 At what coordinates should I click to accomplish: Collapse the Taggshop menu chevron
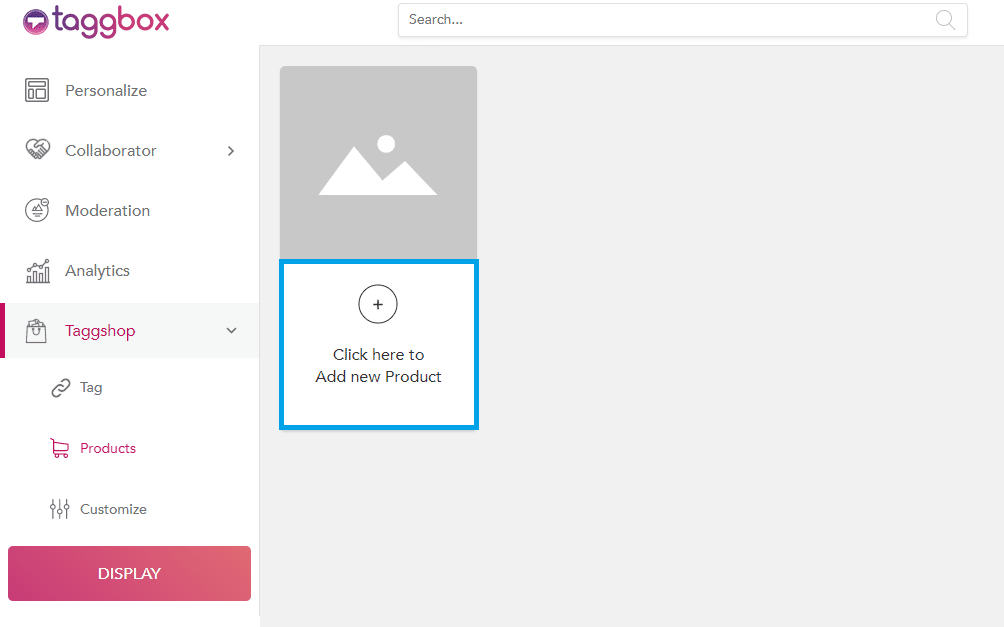(231, 331)
